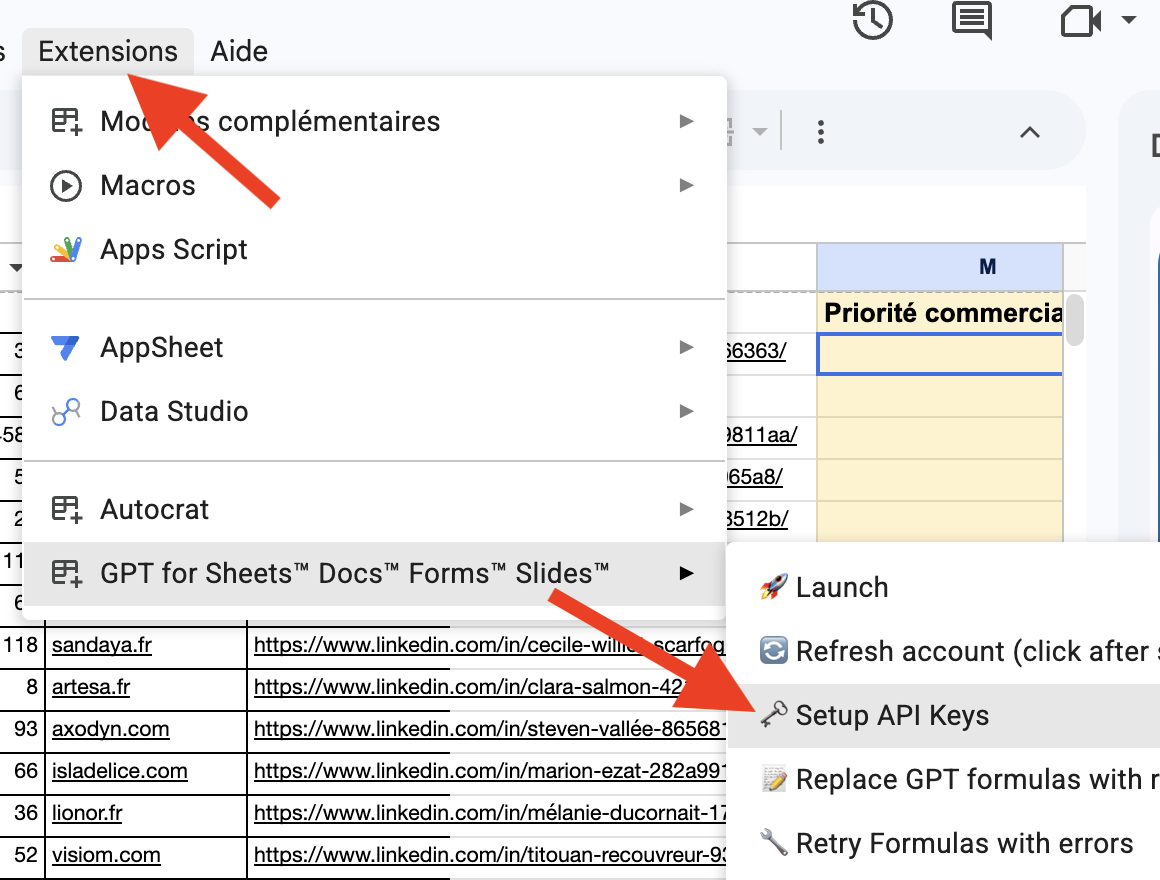Select column M header
The image size is (1160, 880).
tap(940, 266)
